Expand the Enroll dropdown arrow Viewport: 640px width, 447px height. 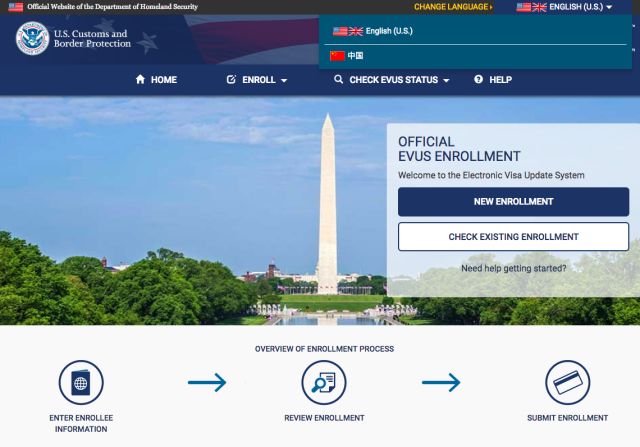click(284, 80)
